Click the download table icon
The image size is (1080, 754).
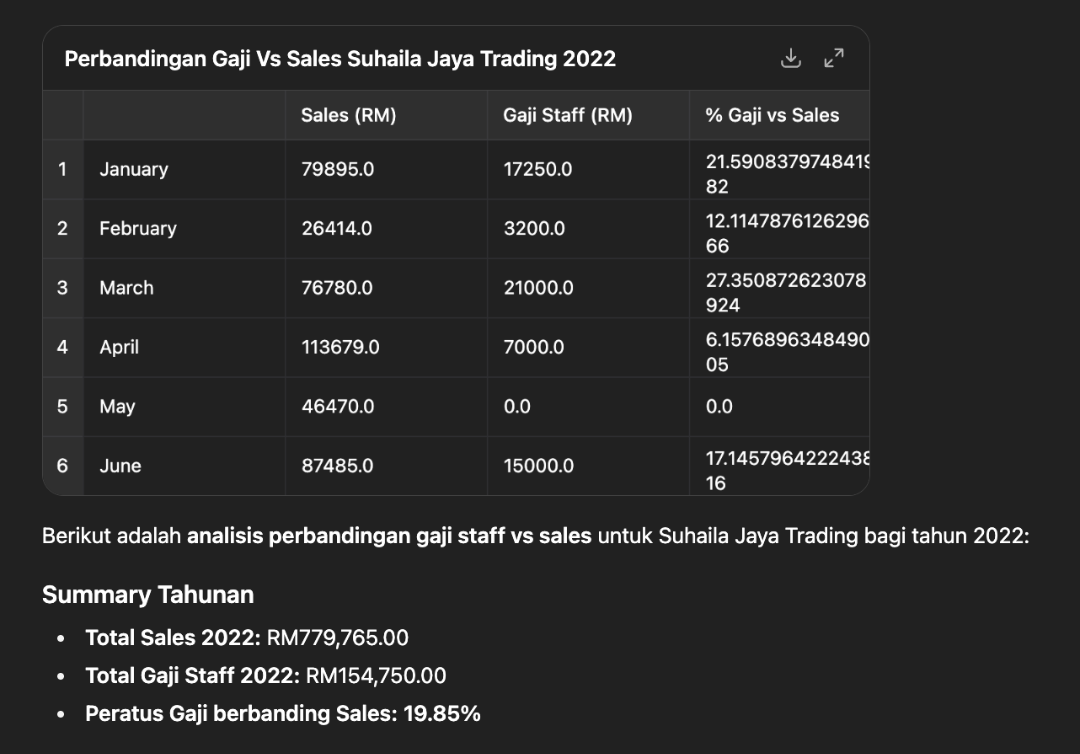791,58
